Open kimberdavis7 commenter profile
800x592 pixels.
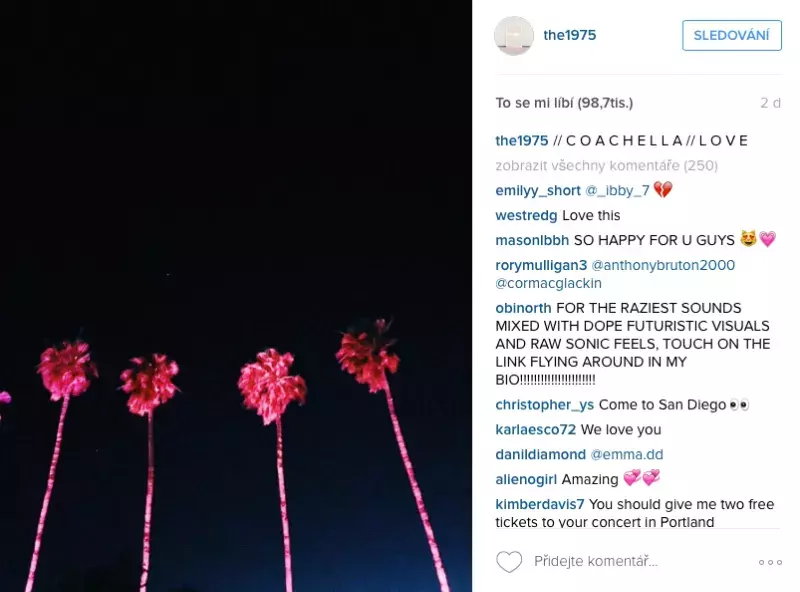click(540, 504)
